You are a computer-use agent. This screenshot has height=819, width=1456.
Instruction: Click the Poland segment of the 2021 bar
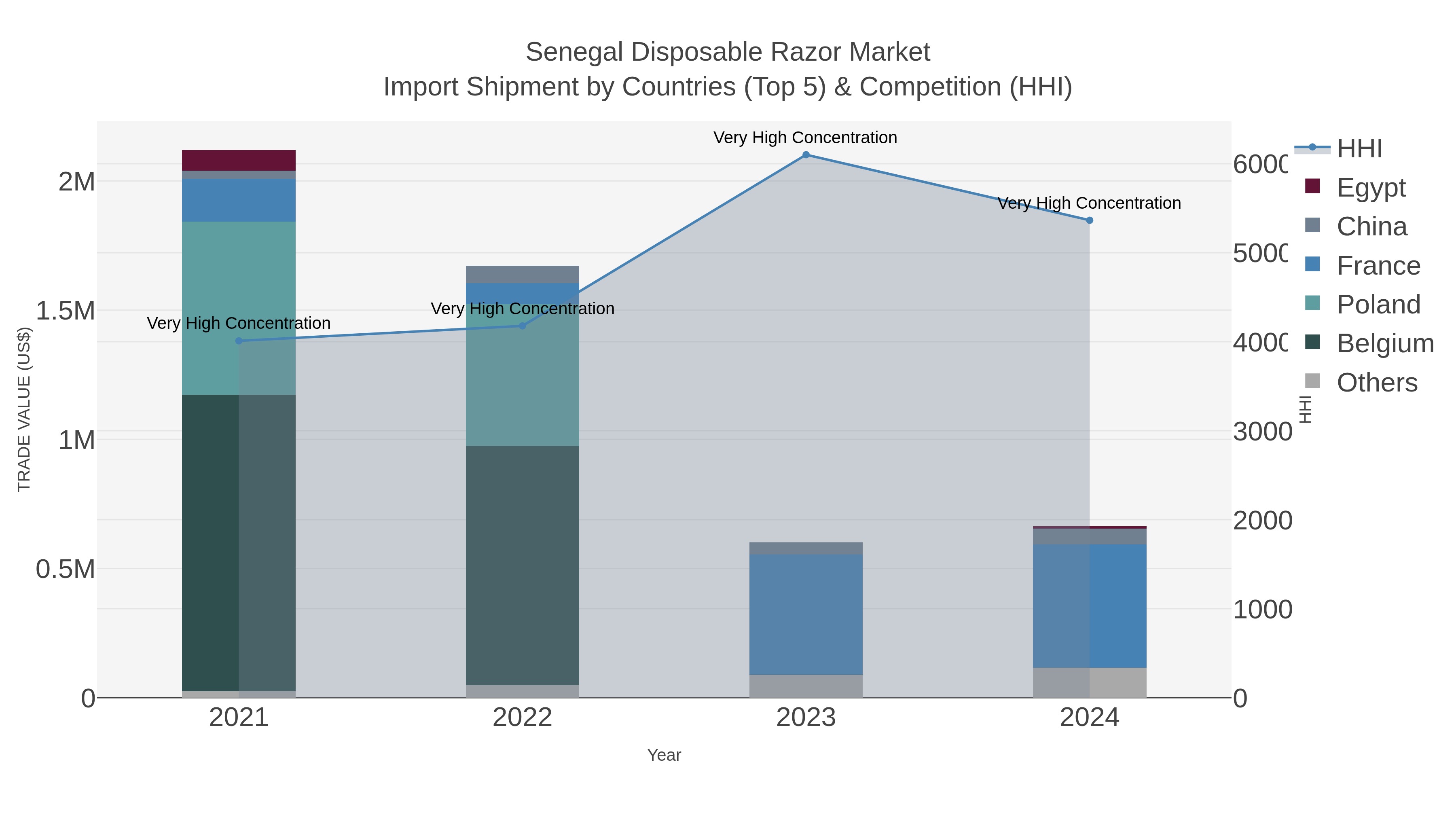point(239,308)
